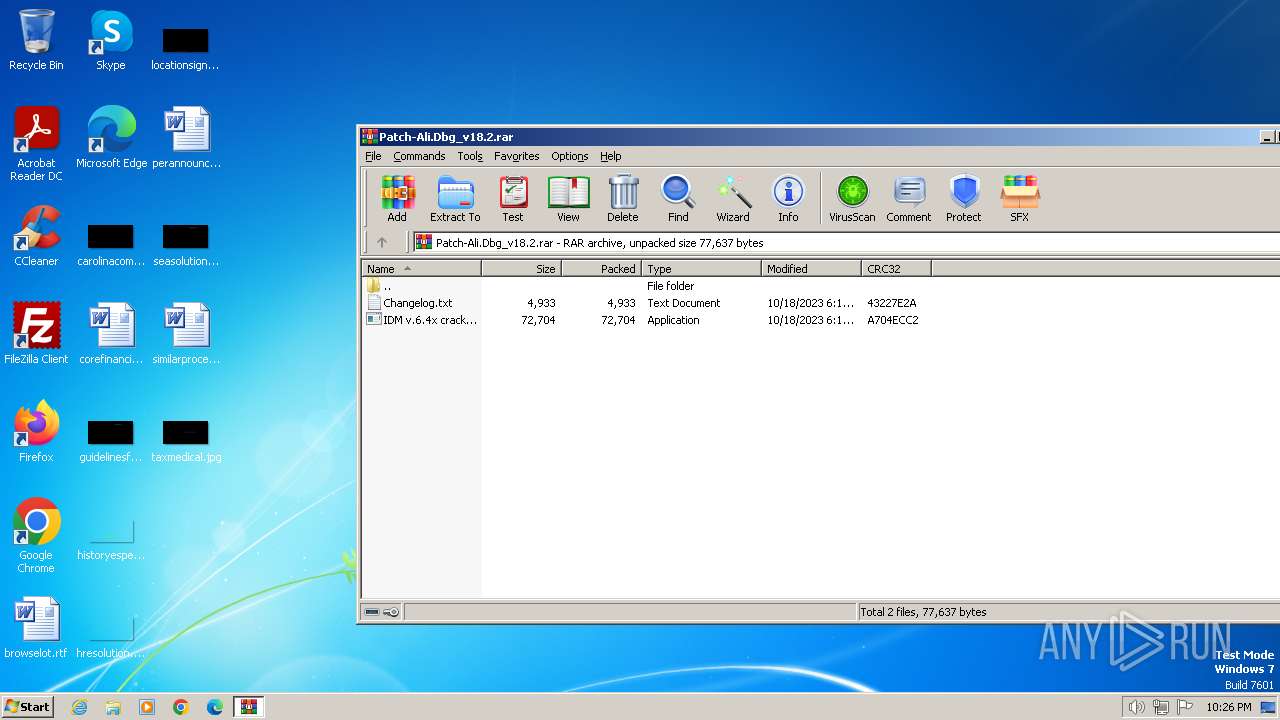Screen dimensions: 1280x720
Task: Sort list by Packed column
Action: 601,268
